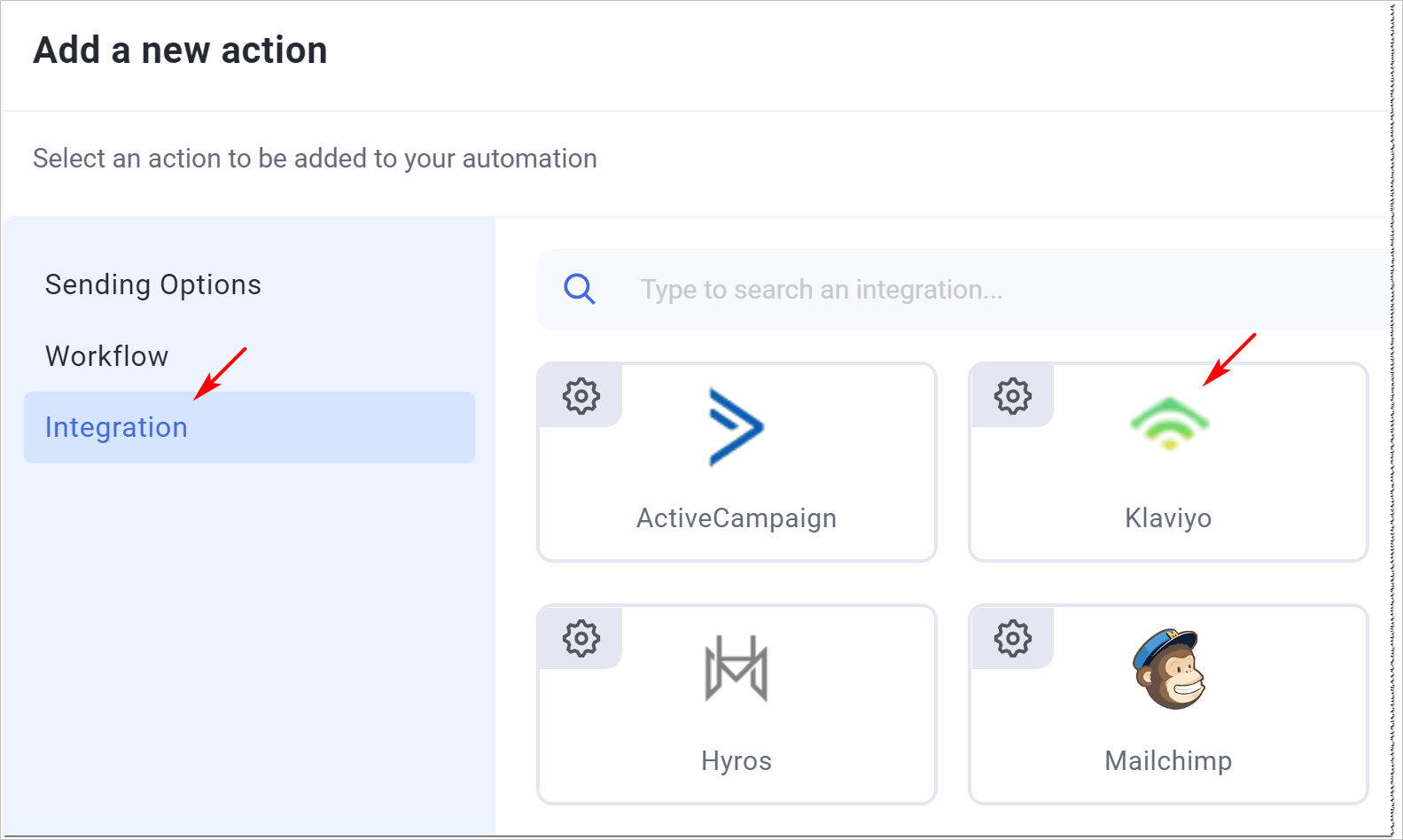Image resolution: width=1403 pixels, height=840 pixels.
Task: Open the Sending Options category
Action: 153,284
